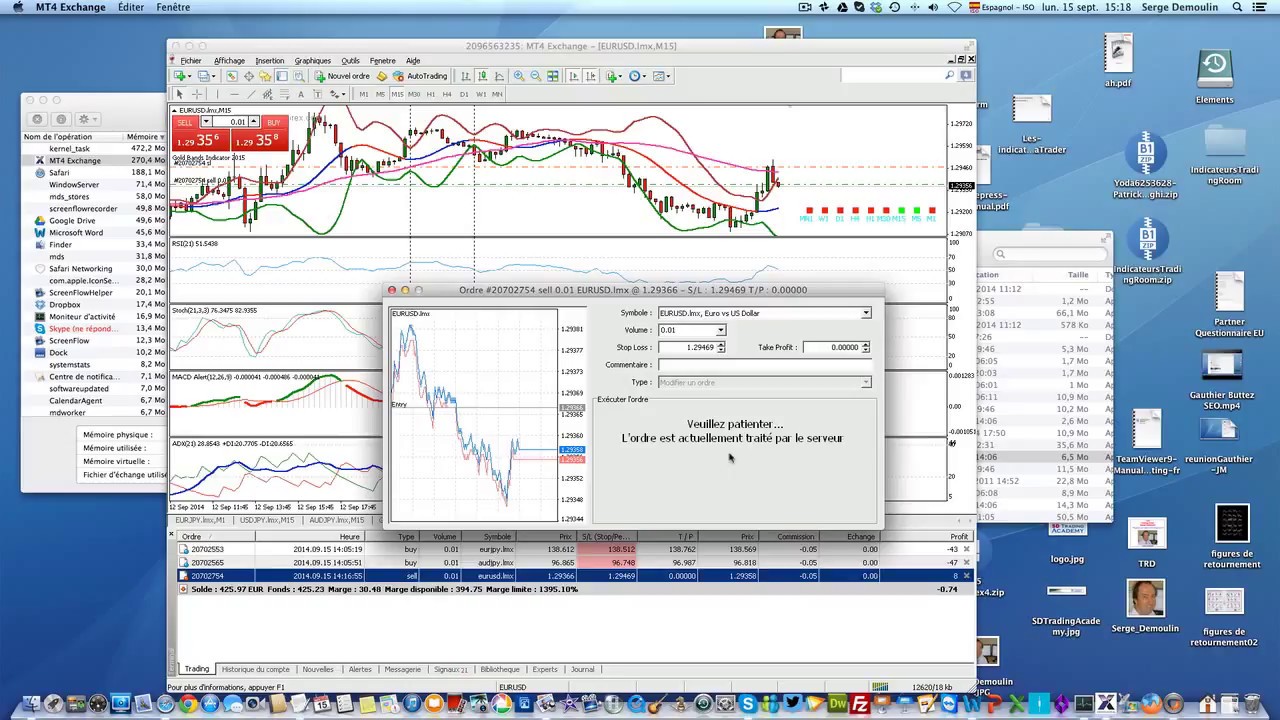Switch to the Messagerie tab
Viewport: 1280px width, 720px height.
click(403, 669)
